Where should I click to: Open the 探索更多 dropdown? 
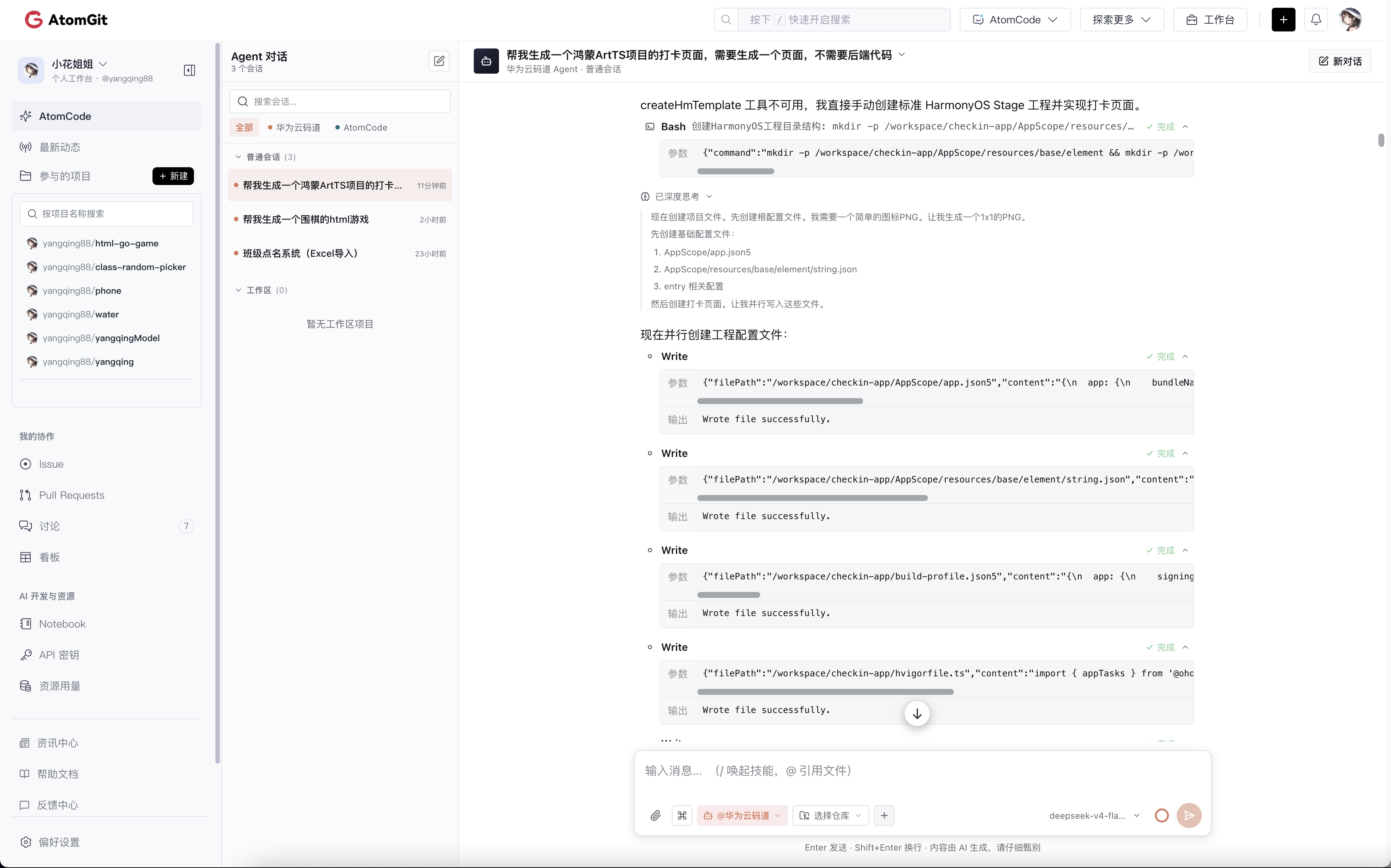pyautogui.click(x=1122, y=20)
